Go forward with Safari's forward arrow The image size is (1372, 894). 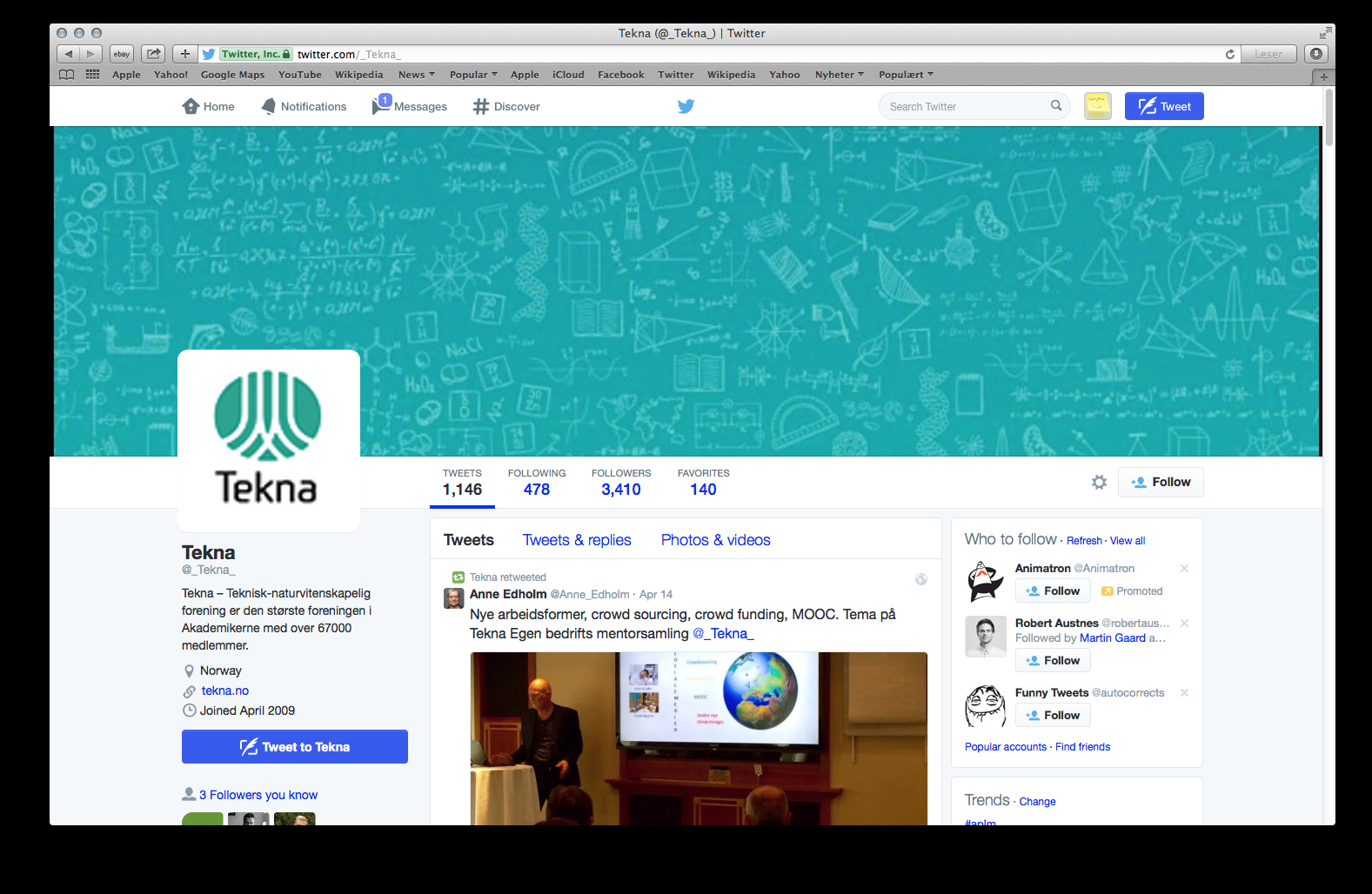tap(90, 54)
